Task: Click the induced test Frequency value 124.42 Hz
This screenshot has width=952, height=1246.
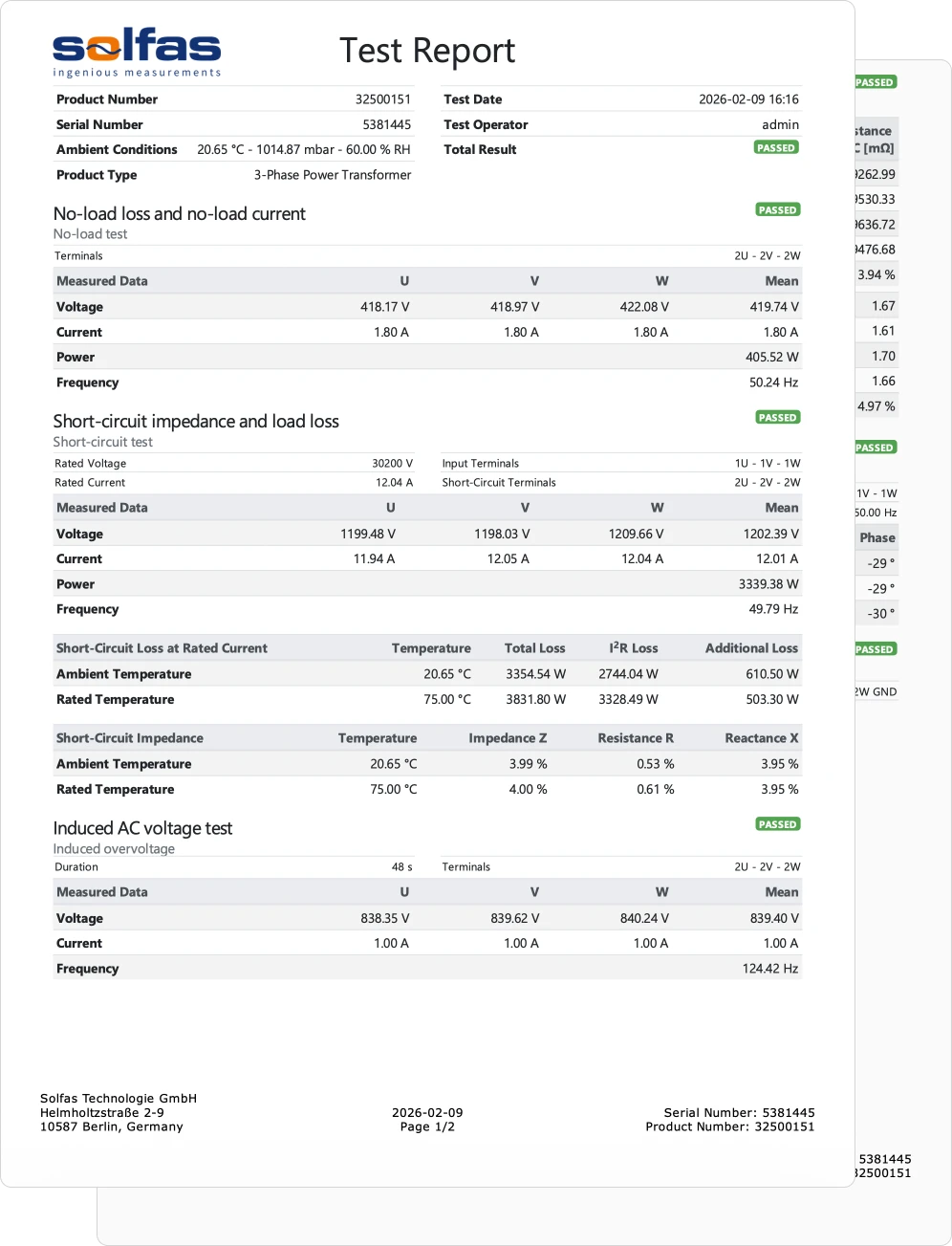Action: coord(769,969)
